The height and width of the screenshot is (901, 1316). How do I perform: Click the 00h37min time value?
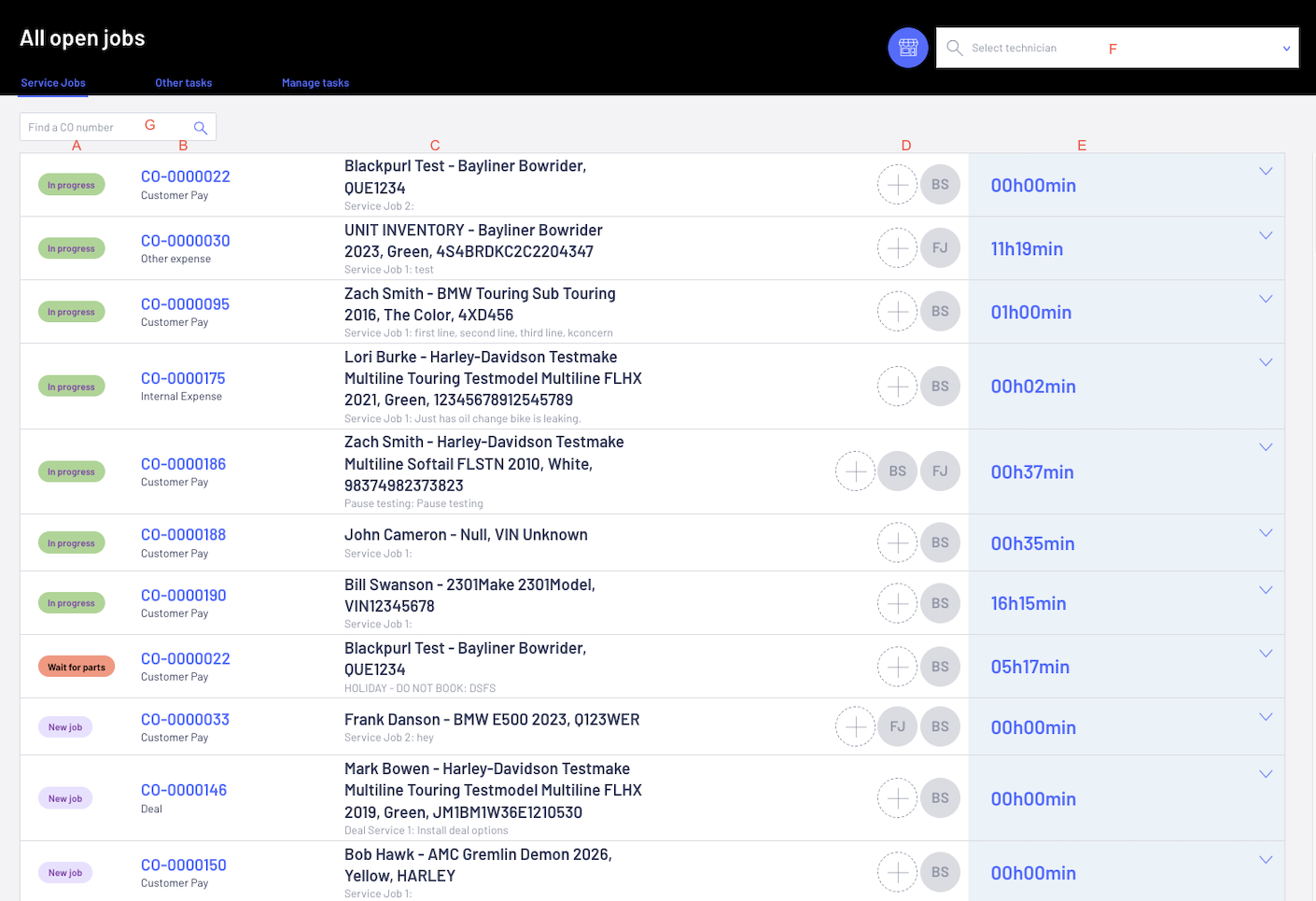(x=1032, y=472)
